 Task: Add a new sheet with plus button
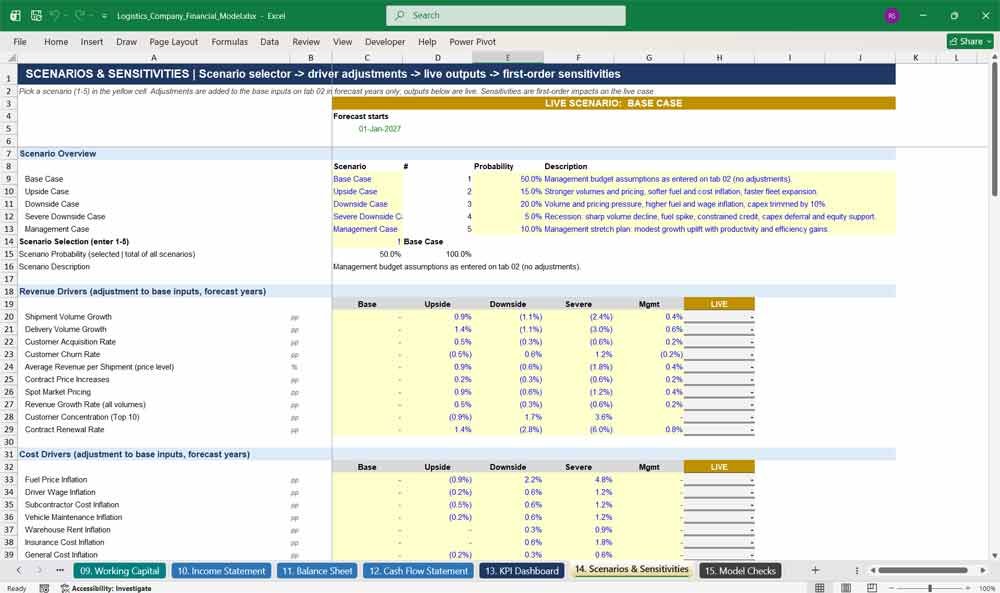tap(814, 570)
